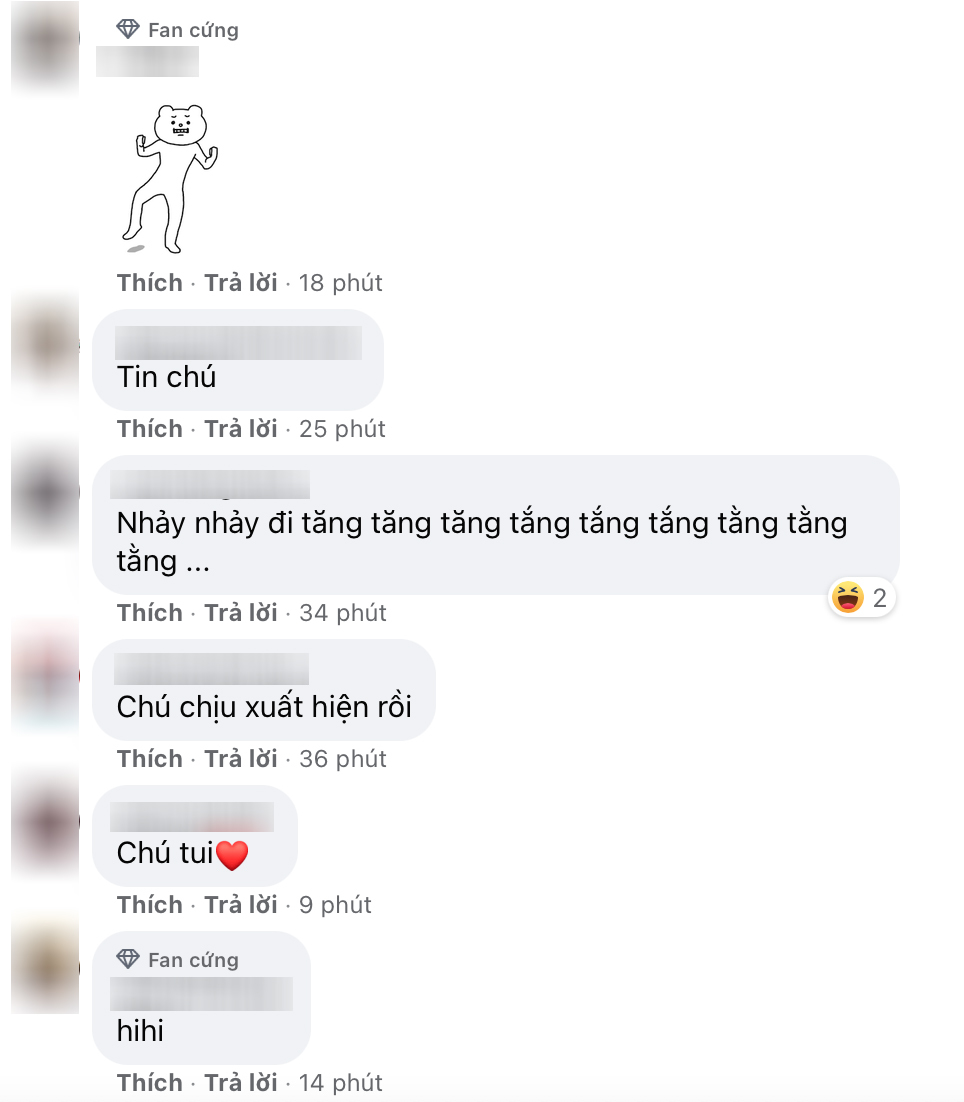Click the red heart emoji in Chú tui comment

pos(232,855)
